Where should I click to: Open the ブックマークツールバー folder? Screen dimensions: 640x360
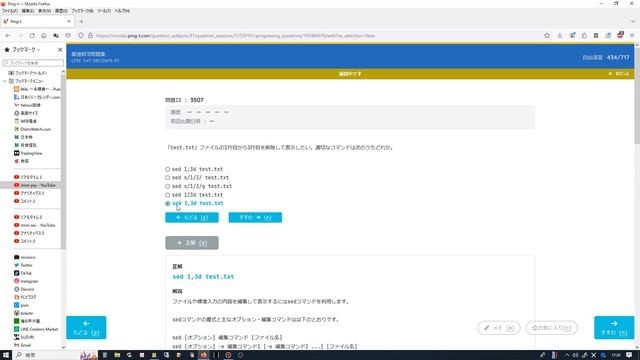(x=28, y=73)
